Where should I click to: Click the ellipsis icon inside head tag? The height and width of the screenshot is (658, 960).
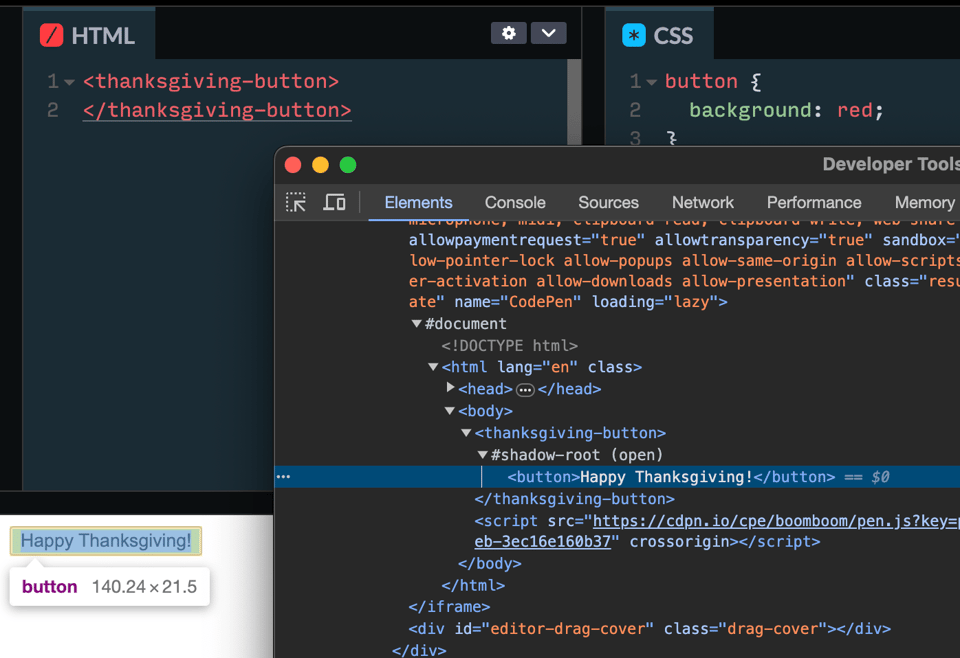525,389
